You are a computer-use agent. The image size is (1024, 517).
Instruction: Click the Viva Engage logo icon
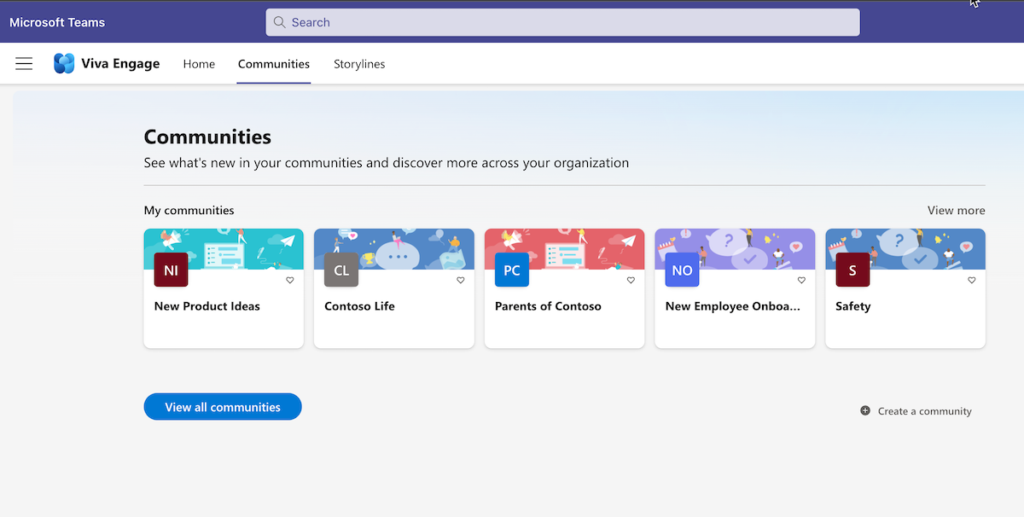(x=64, y=63)
